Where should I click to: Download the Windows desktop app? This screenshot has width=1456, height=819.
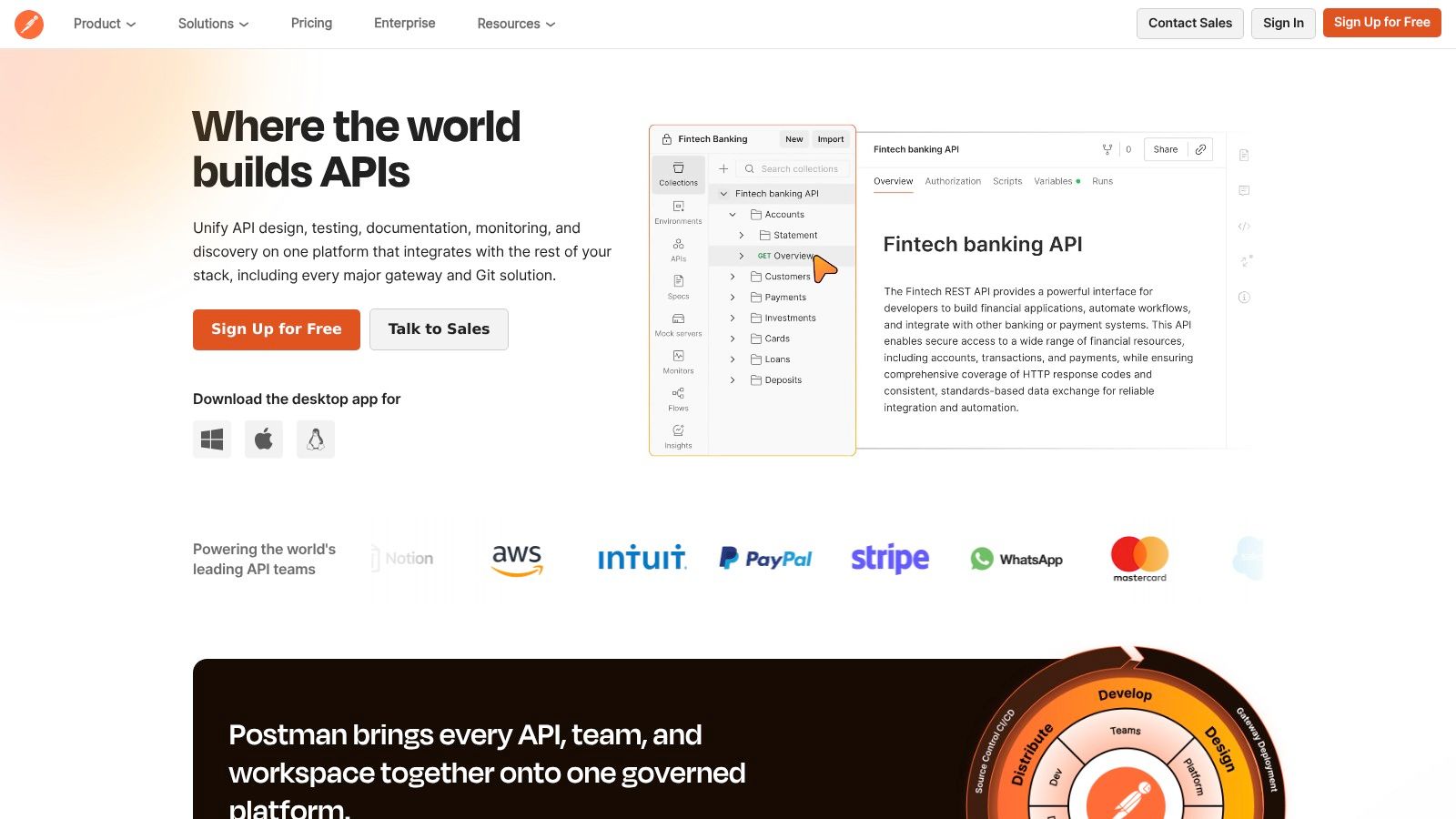[x=212, y=440]
